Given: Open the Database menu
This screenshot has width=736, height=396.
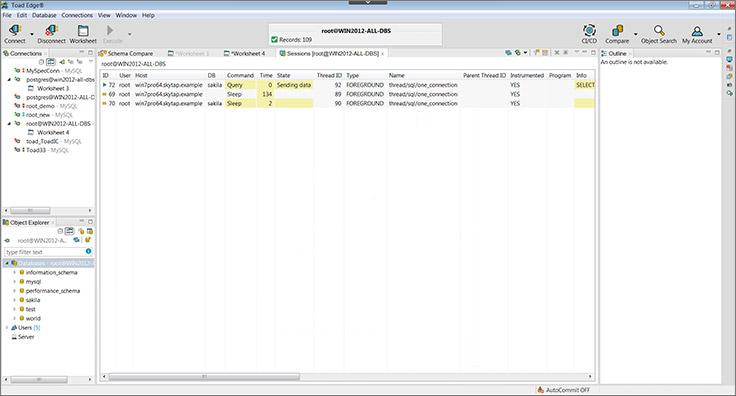Looking at the screenshot, I should click(44, 15).
